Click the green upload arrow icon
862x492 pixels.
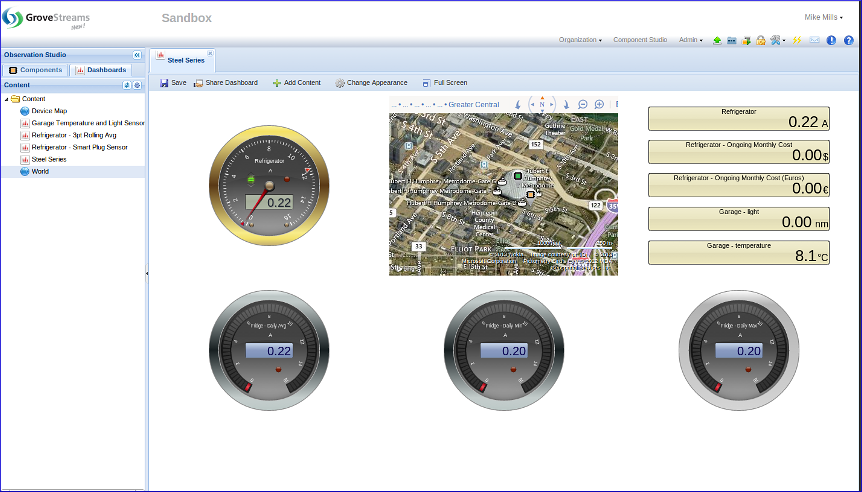coord(717,40)
